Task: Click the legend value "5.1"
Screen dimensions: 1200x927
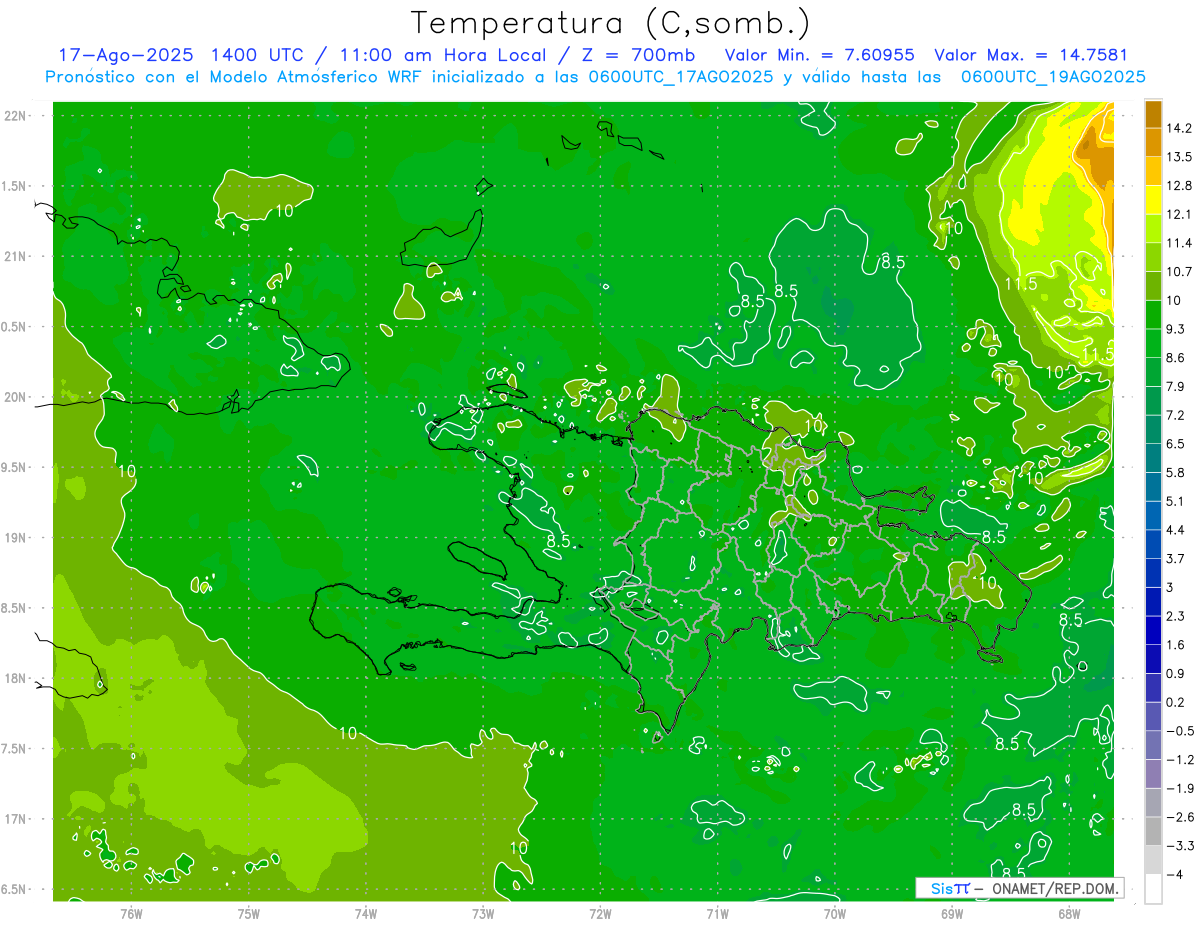Action: click(1176, 501)
